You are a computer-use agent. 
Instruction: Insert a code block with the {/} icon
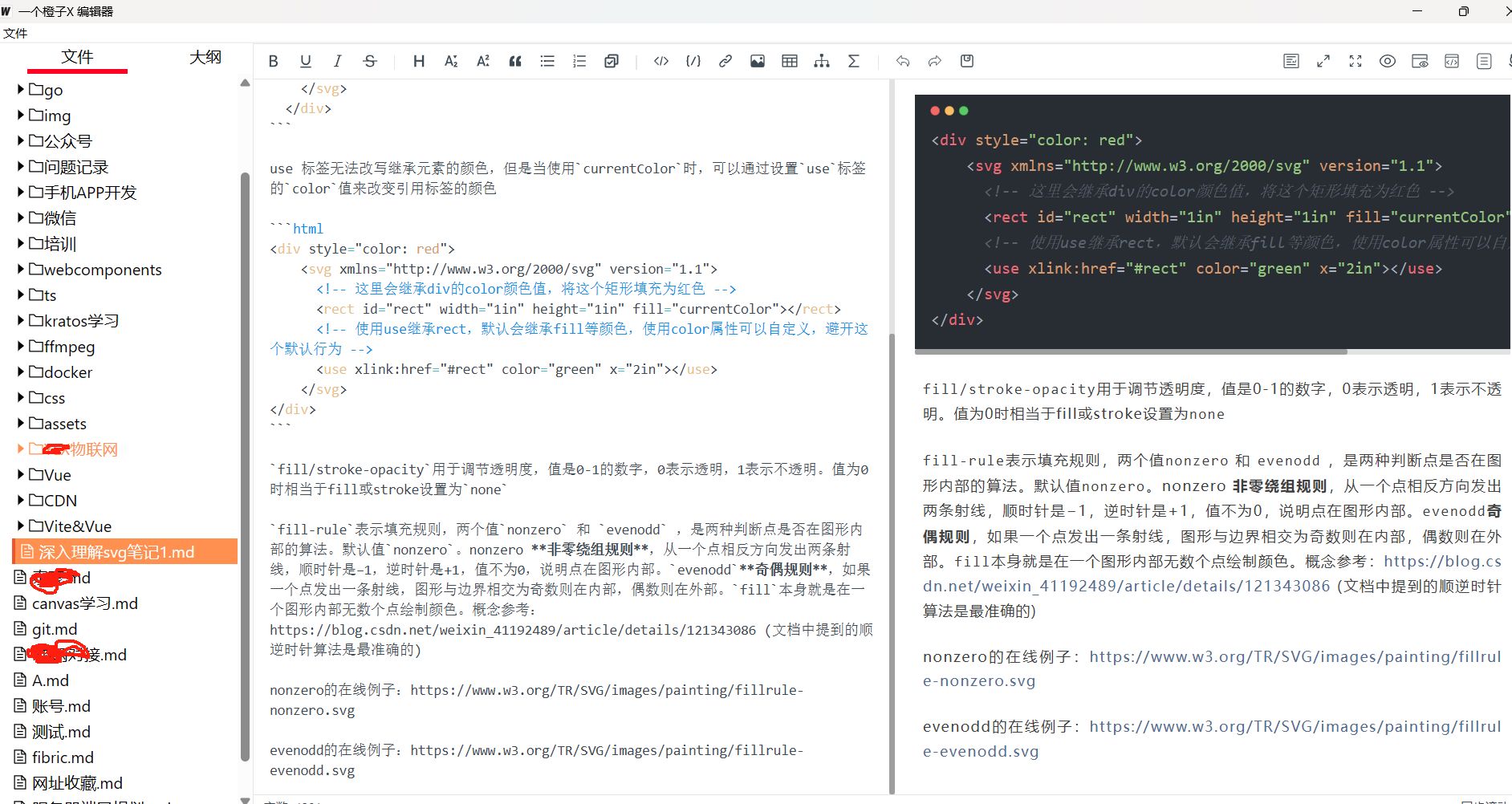(693, 61)
